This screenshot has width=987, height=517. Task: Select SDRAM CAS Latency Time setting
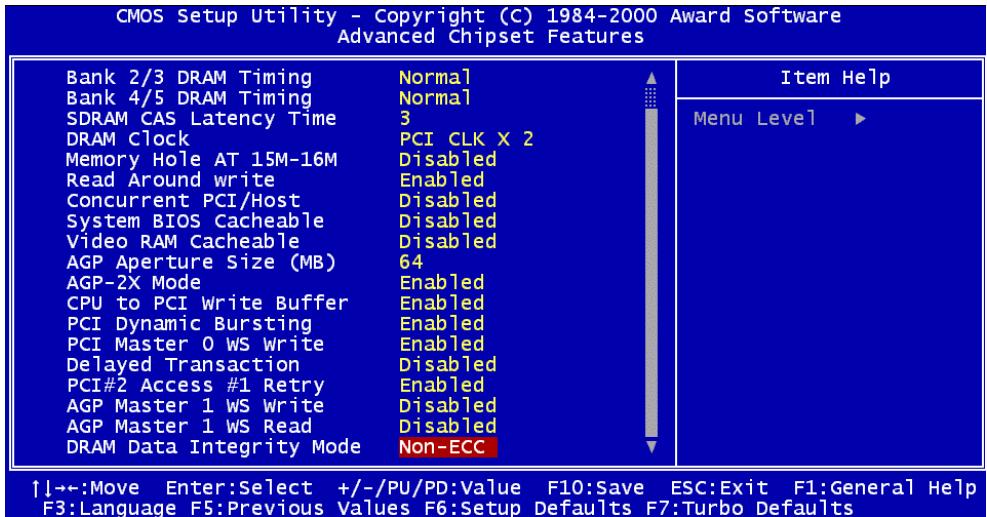[x=201, y=118]
